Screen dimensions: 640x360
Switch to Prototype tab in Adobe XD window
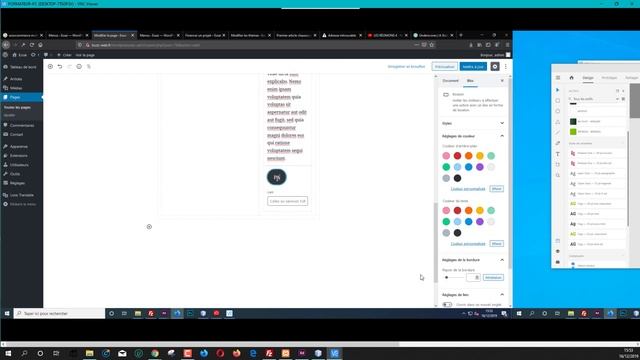tap(609, 78)
